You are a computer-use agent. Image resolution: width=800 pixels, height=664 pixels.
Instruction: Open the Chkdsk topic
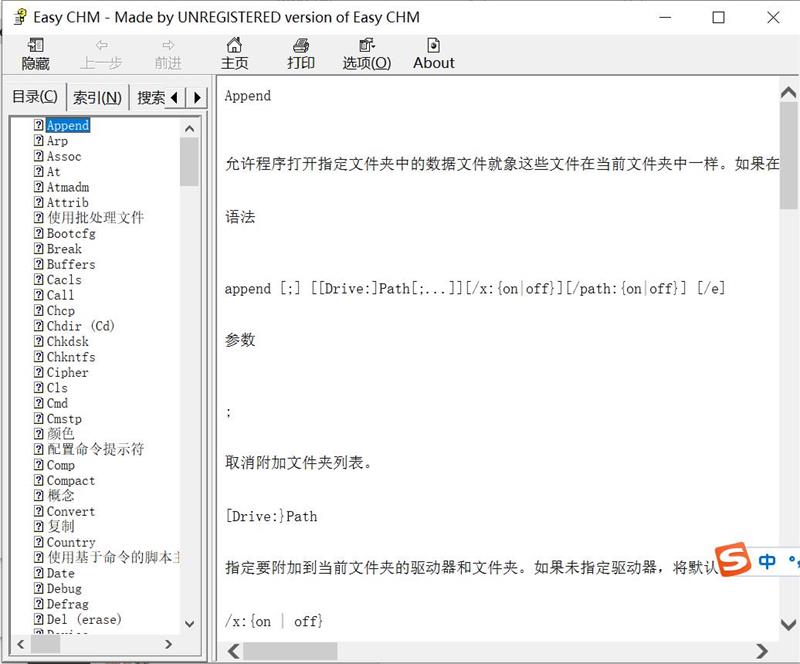[x=68, y=341]
